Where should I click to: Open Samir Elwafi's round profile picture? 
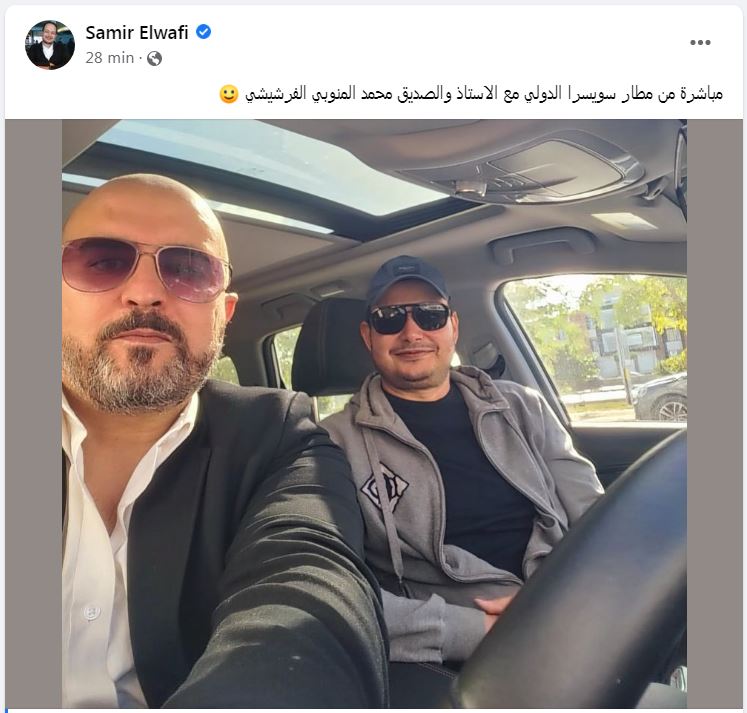50,45
